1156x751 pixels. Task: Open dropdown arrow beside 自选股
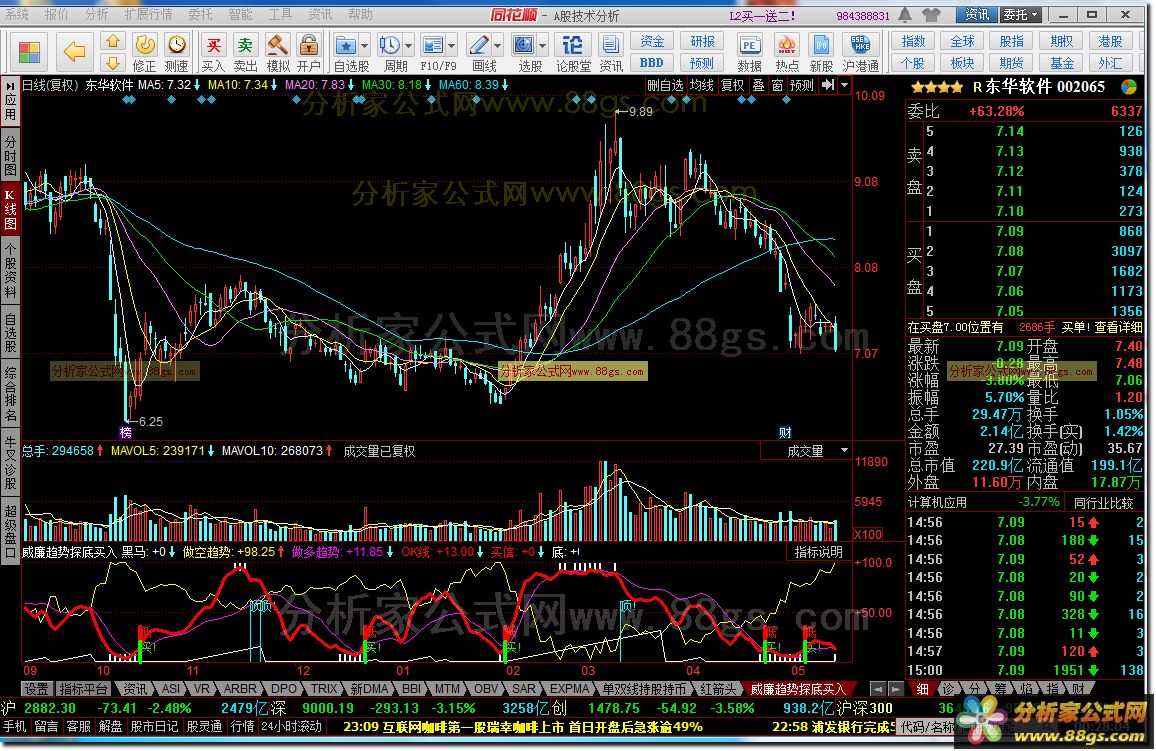tap(364, 46)
